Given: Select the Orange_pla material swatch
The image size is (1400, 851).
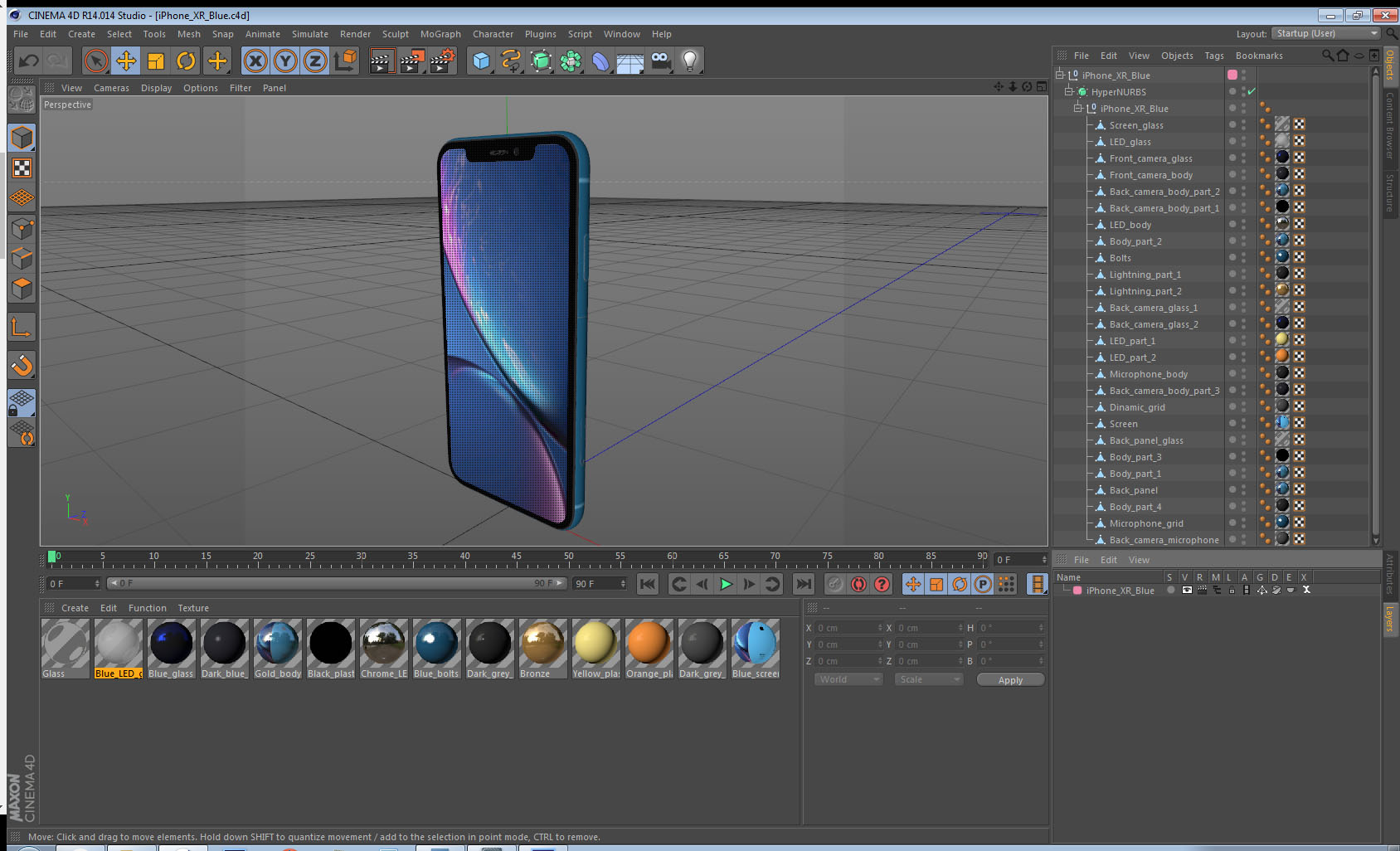Looking at the screenshot, I should [649, 649].
